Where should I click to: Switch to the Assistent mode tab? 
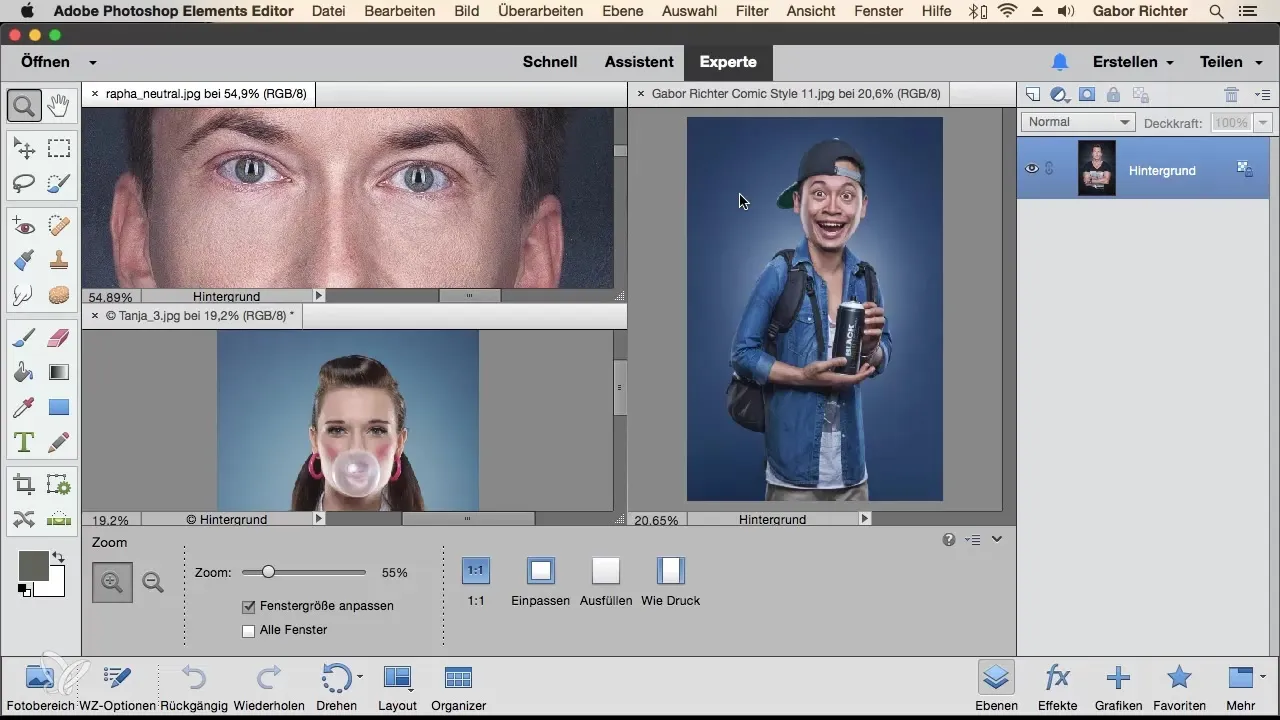pos(639,62)
